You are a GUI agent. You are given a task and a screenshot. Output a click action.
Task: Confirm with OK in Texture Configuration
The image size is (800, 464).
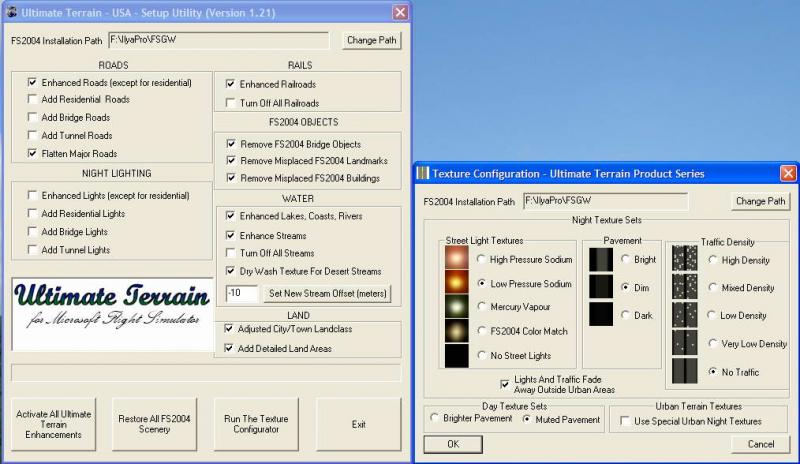453,444
